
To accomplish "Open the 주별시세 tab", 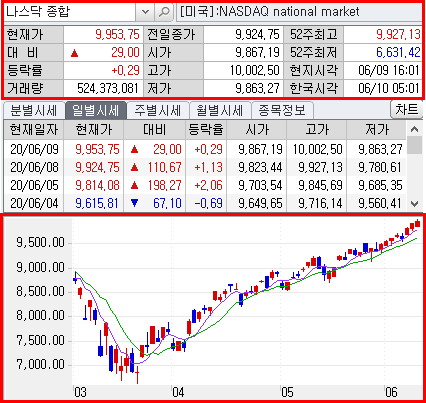I will coord(158,110).
